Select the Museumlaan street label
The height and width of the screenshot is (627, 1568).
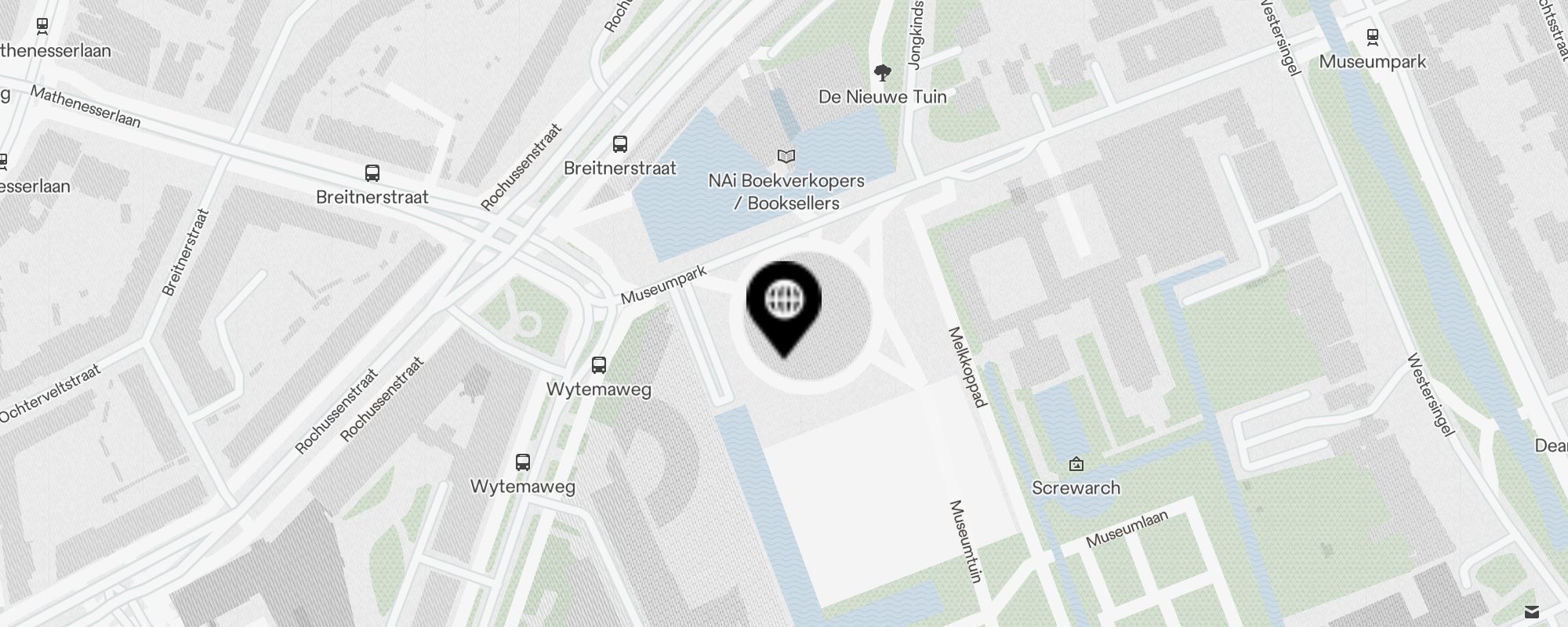[x=1127, y=528]
